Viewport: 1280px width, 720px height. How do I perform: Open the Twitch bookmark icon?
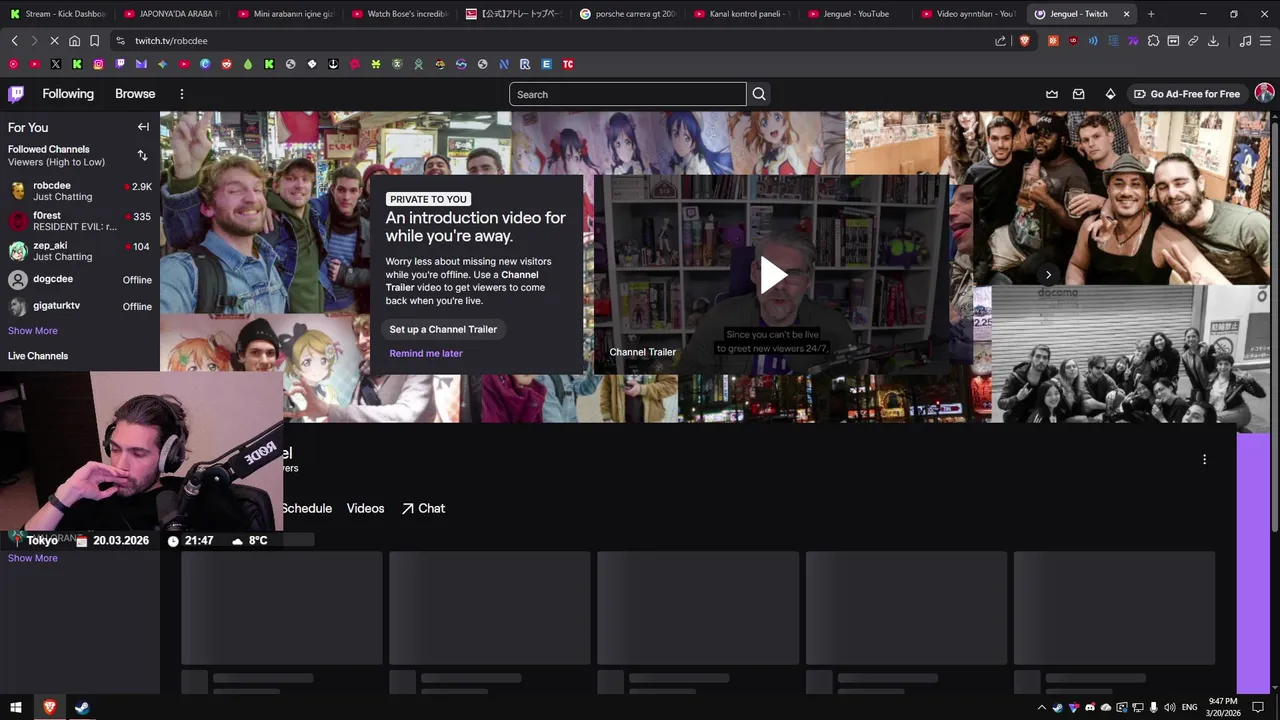click(x=120, y=64)
